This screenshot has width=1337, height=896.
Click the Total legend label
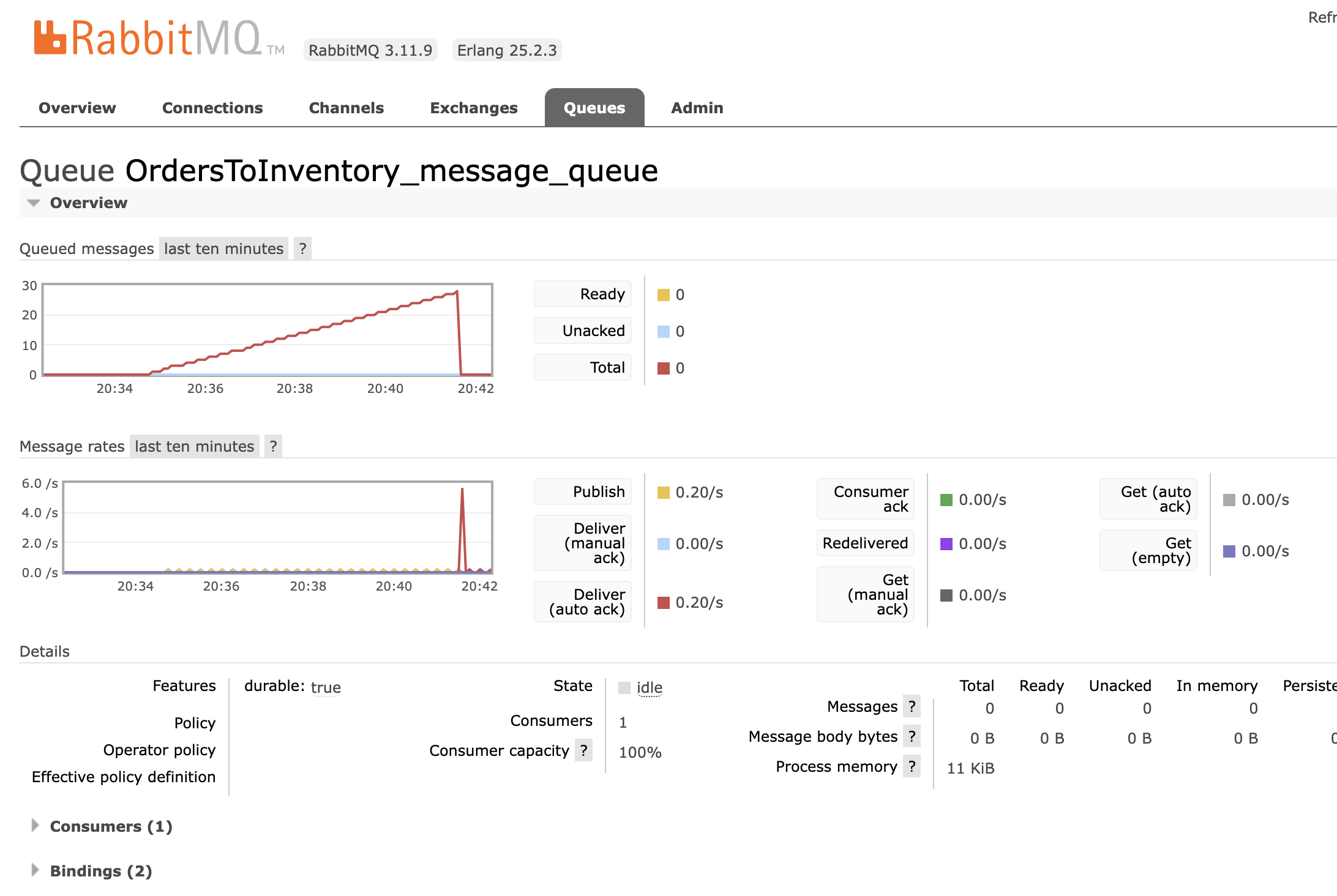583,368
